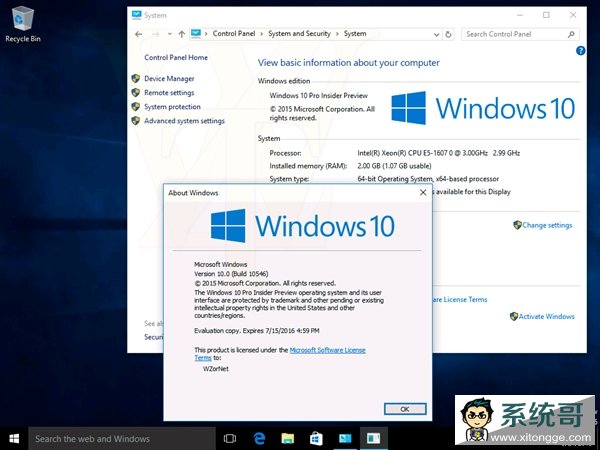Click Activate Windows link
Image resolution: width=600 pixels, height=450 pixels.
coord(546,316)
